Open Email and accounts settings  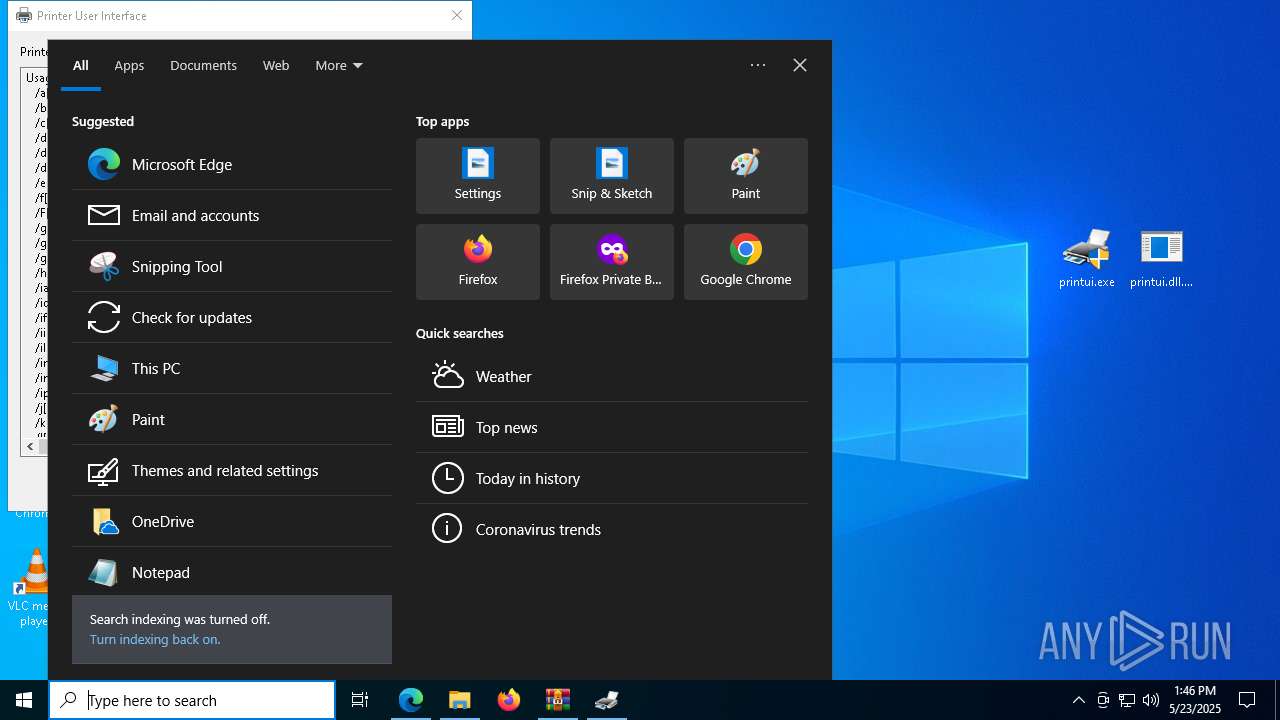pyautogui.click(x=232, y=215)
